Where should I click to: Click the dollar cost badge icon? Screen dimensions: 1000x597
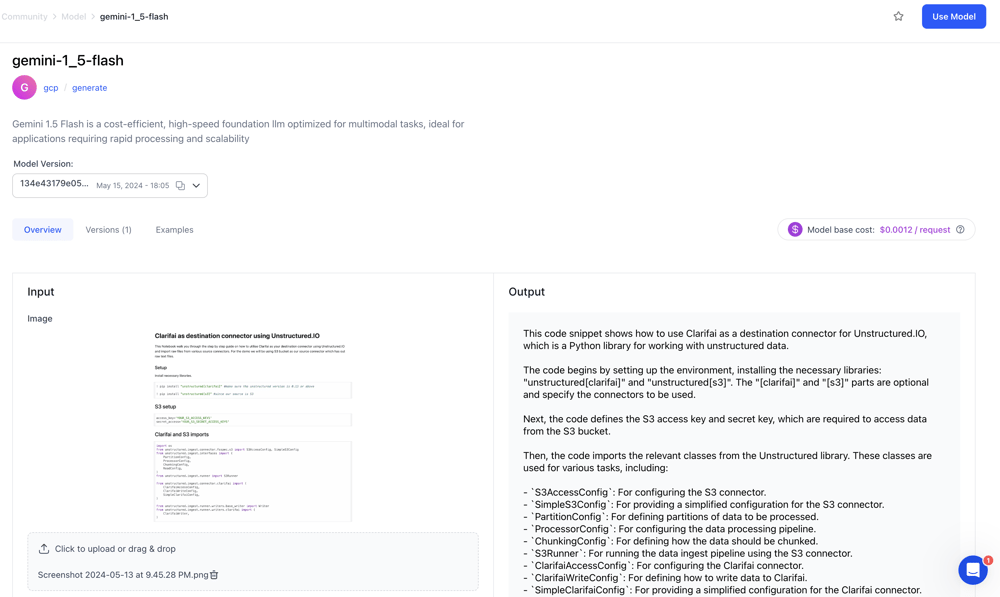[795, 230]
